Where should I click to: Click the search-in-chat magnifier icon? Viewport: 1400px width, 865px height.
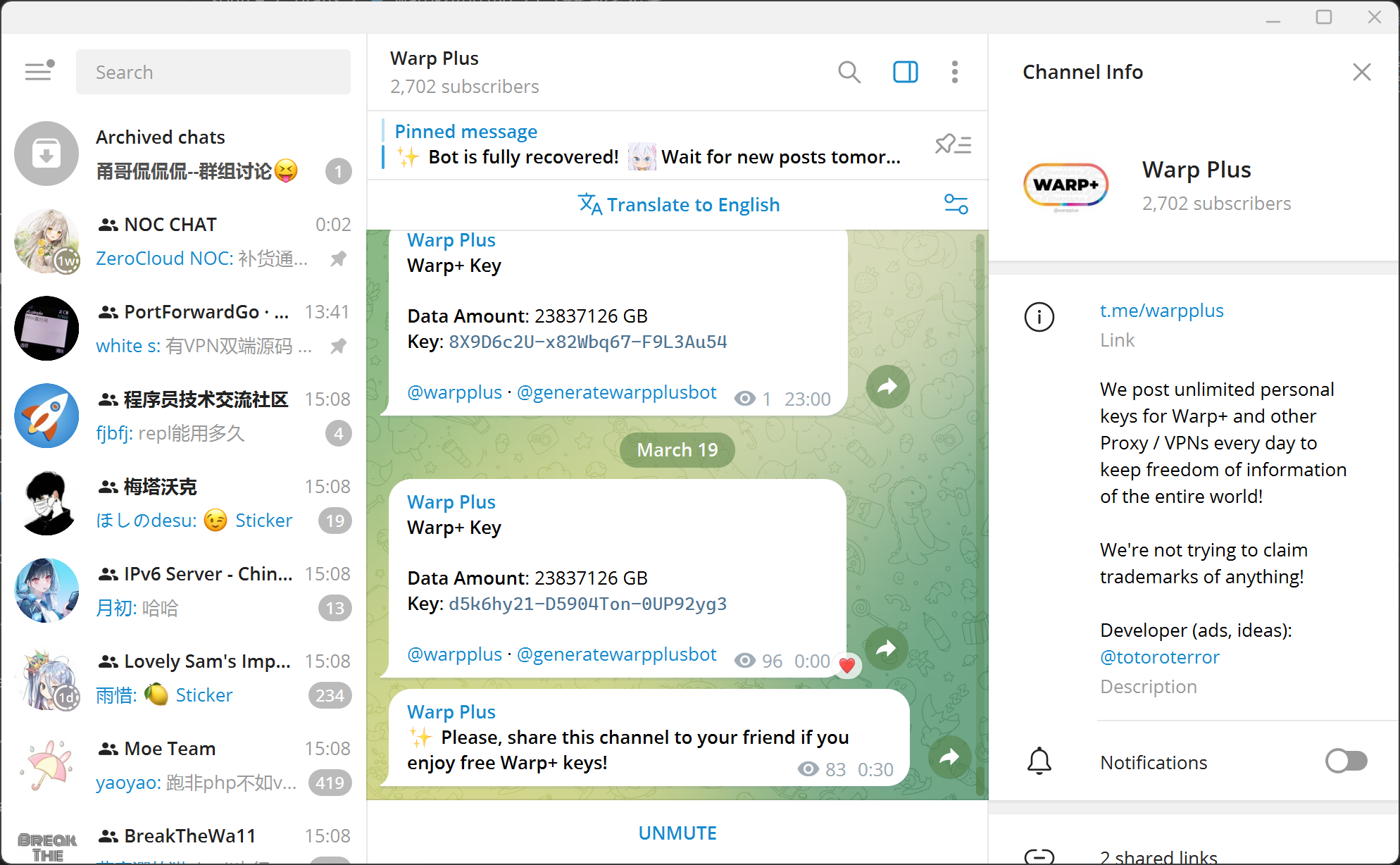pyautogui.click(x=849, y=72)
